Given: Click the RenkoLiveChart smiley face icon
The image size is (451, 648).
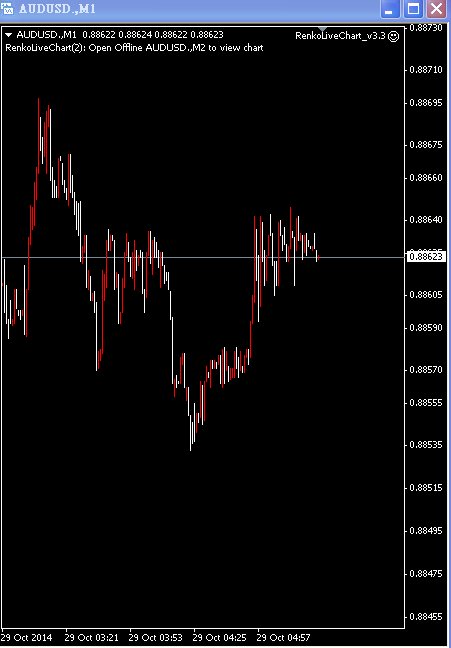Looking at the screenshot, I should 394,36.
